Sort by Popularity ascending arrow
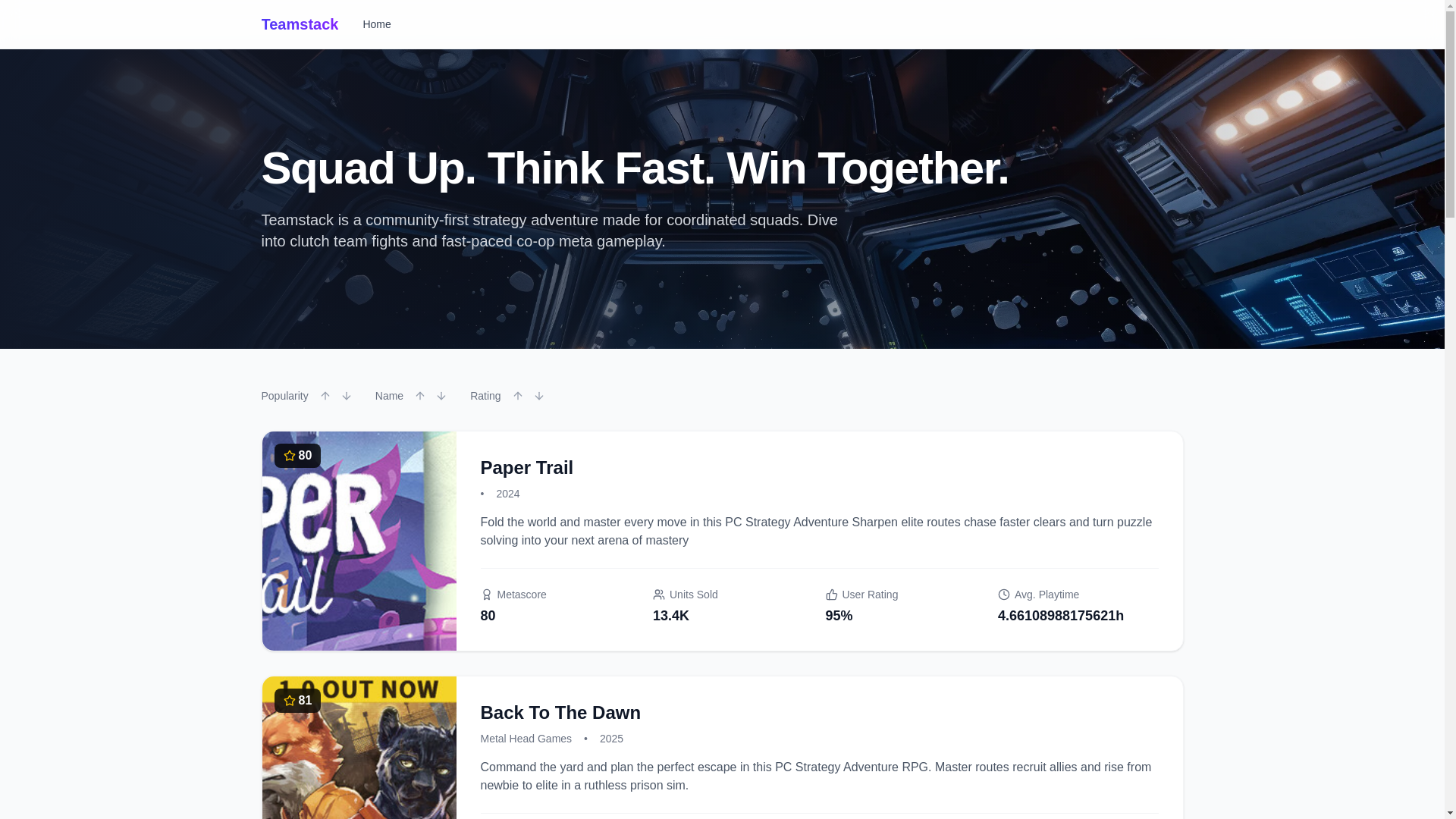Image resolution: width=1456 pixels, height=819 pixels. pos(325,396)
